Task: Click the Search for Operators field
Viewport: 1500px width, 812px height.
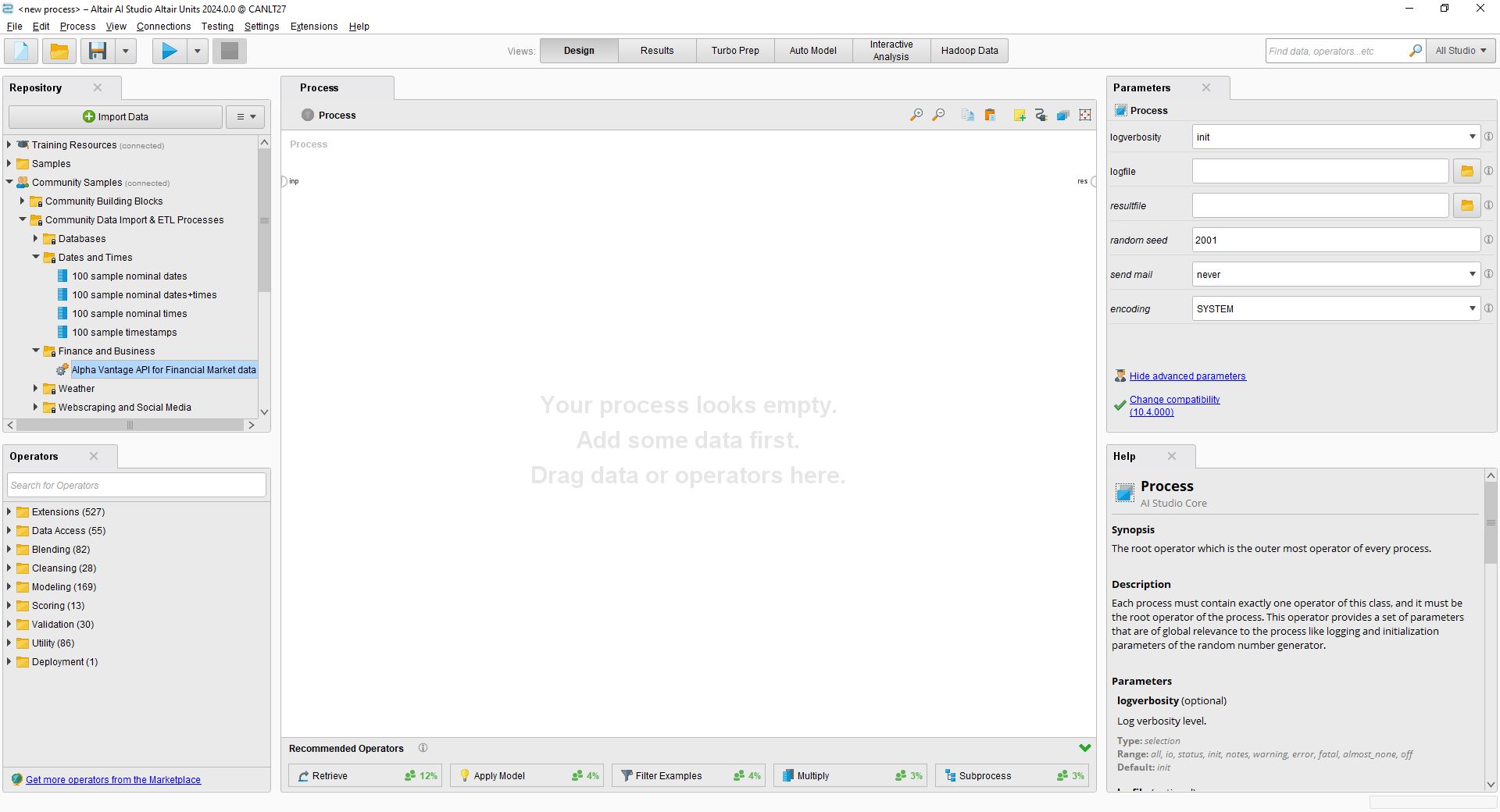Action: pos(137,486)
